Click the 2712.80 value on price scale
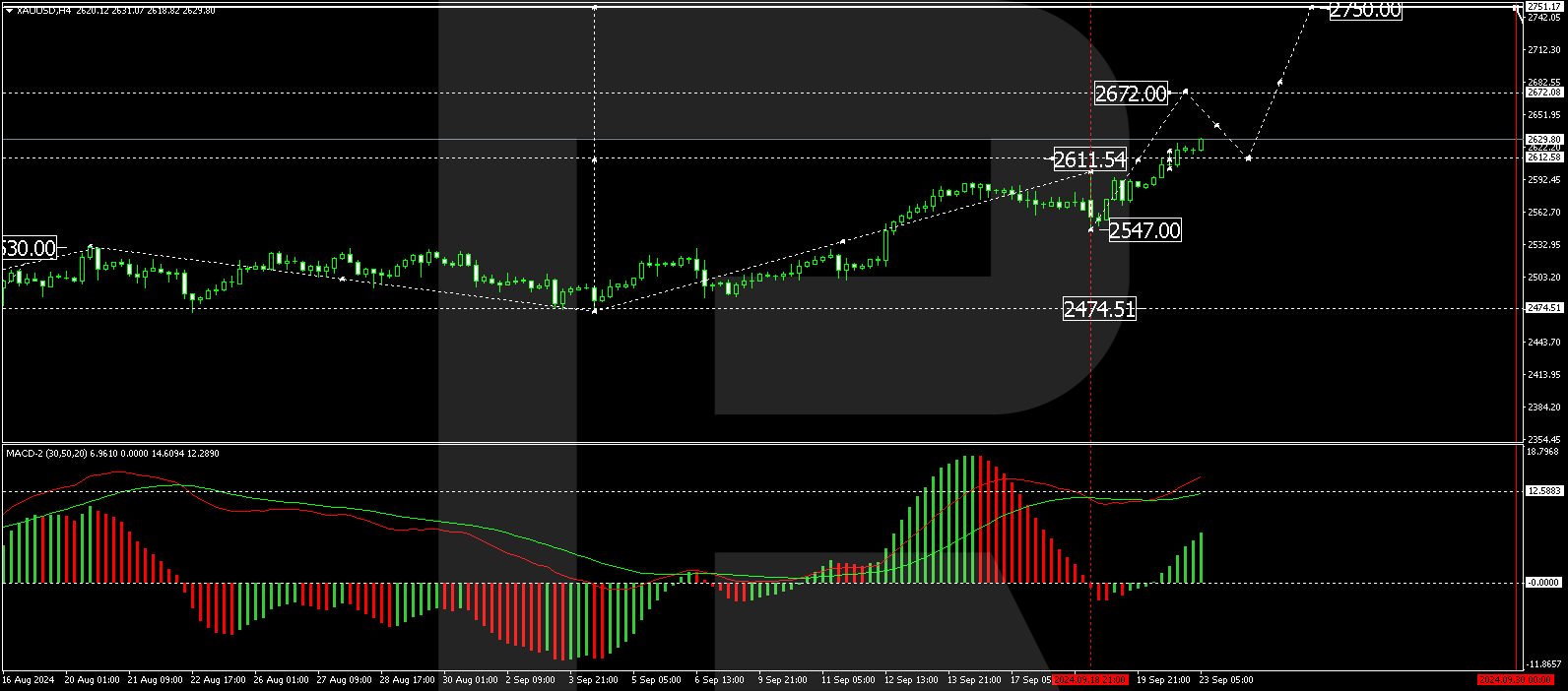The height and width of the screenshot is (691, 1568). [x=1543, y=49]
